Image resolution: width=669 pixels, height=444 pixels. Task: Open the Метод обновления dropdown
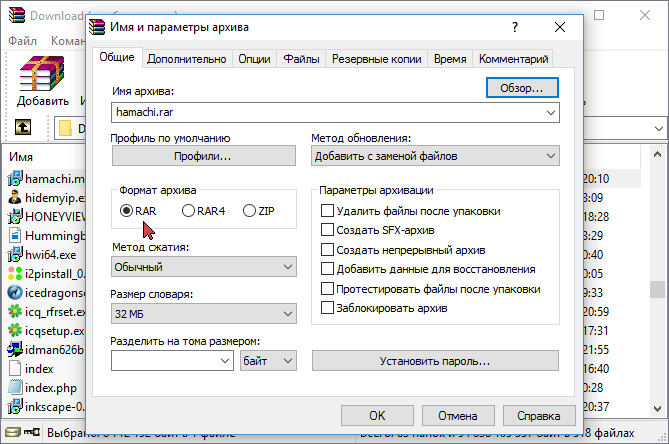[435, 156]
